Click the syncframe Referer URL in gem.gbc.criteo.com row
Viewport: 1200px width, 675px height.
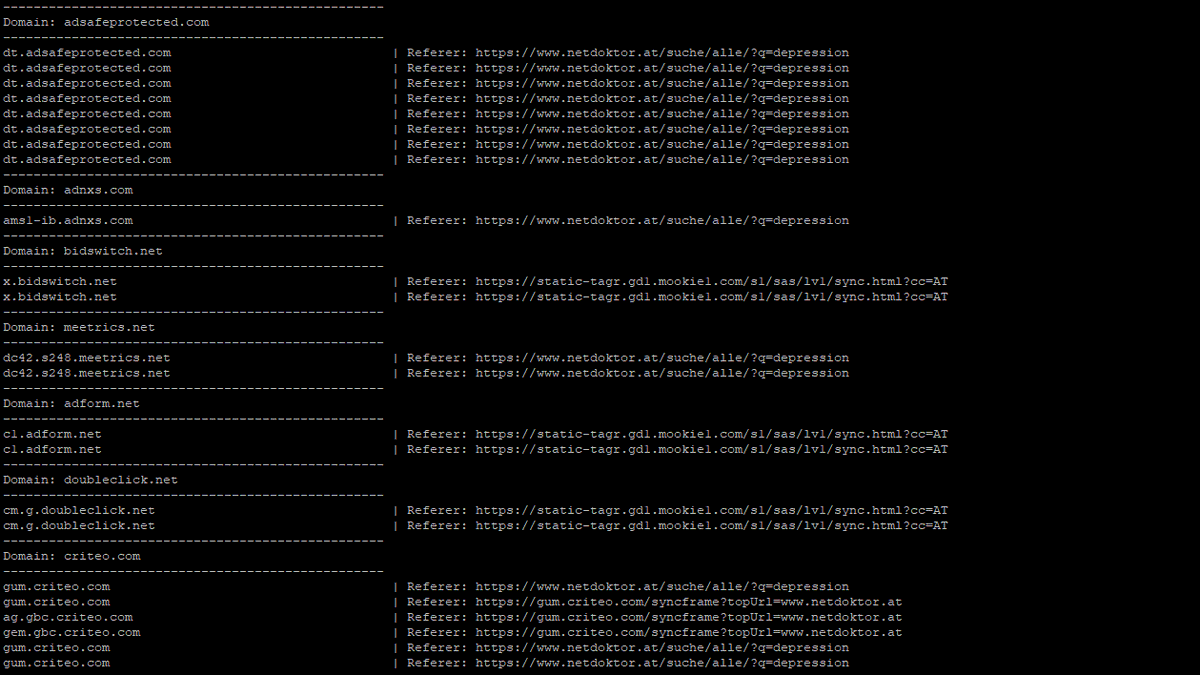pos(689,632)
